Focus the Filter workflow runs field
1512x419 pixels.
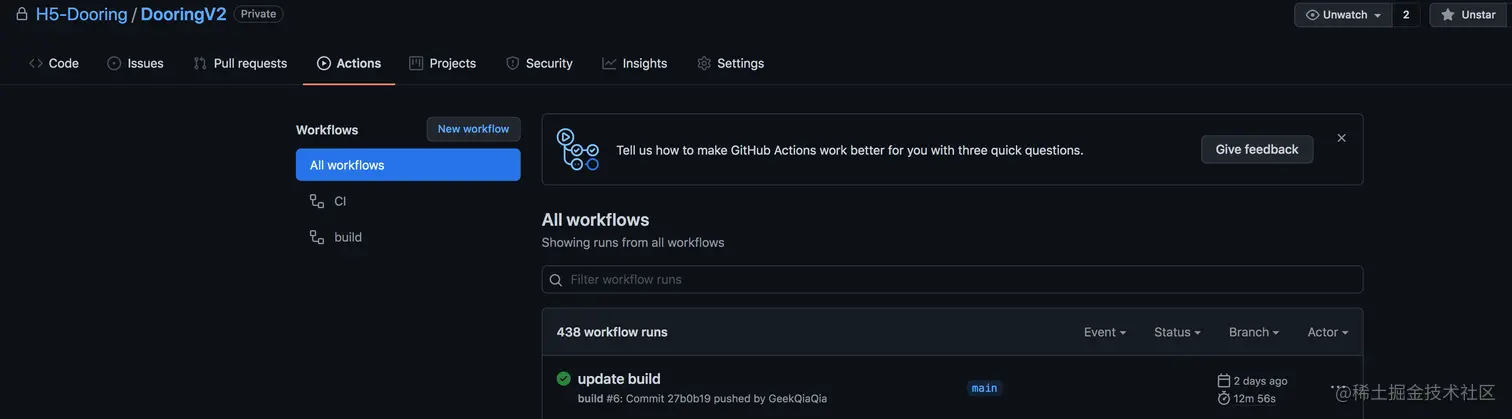pos(960,280)
